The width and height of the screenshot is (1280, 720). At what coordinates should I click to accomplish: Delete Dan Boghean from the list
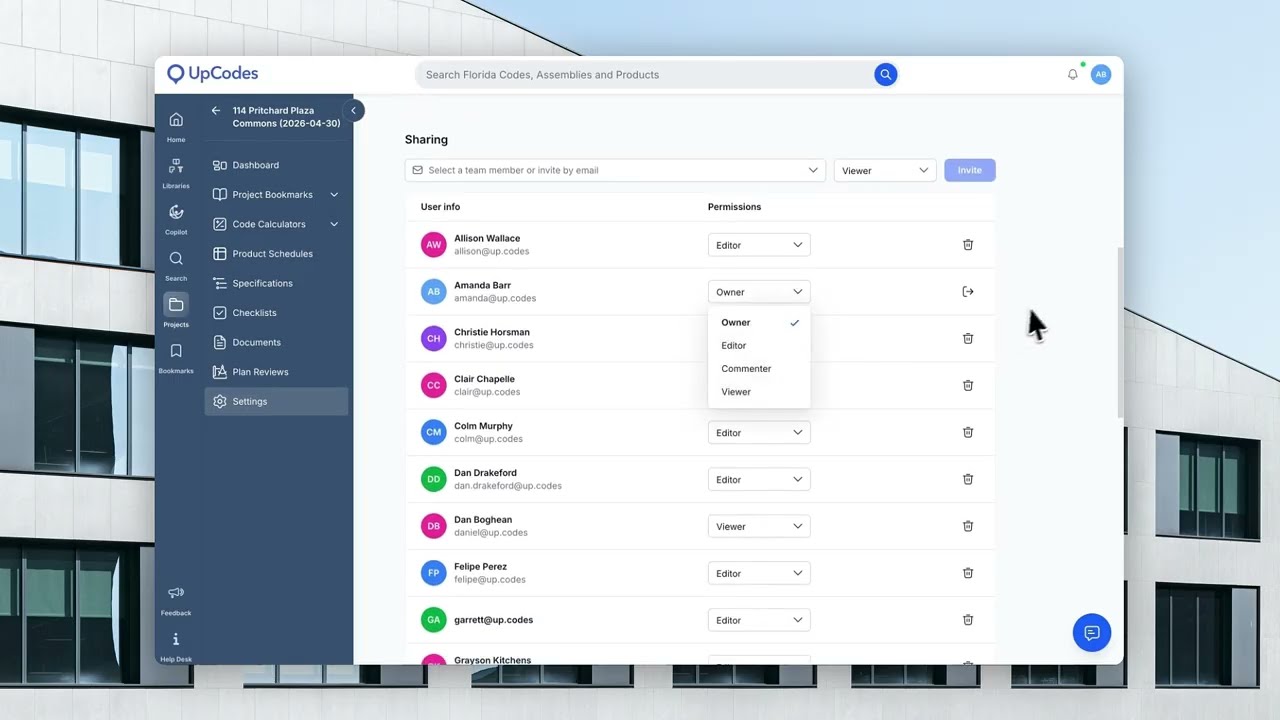click(x=968, y=526)
